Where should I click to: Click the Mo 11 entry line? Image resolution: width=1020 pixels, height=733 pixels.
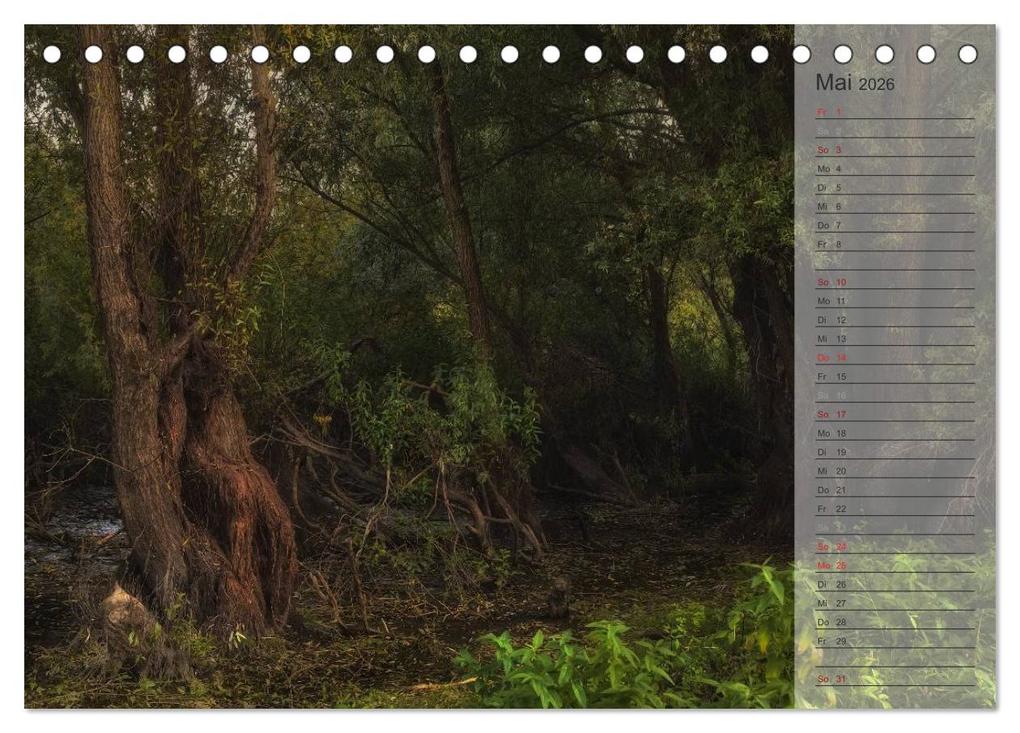click(835, 300)
